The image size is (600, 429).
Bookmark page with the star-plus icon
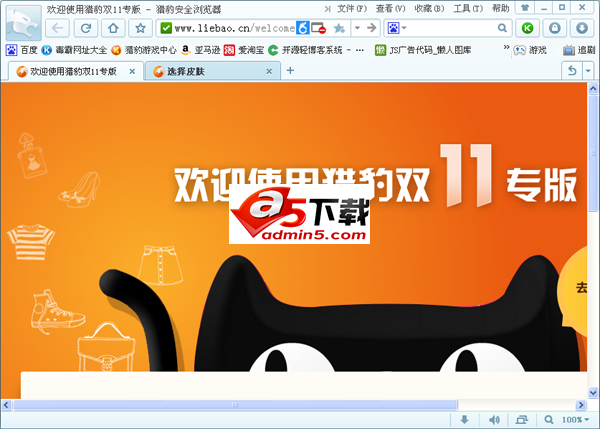click(x=339, y=28)
